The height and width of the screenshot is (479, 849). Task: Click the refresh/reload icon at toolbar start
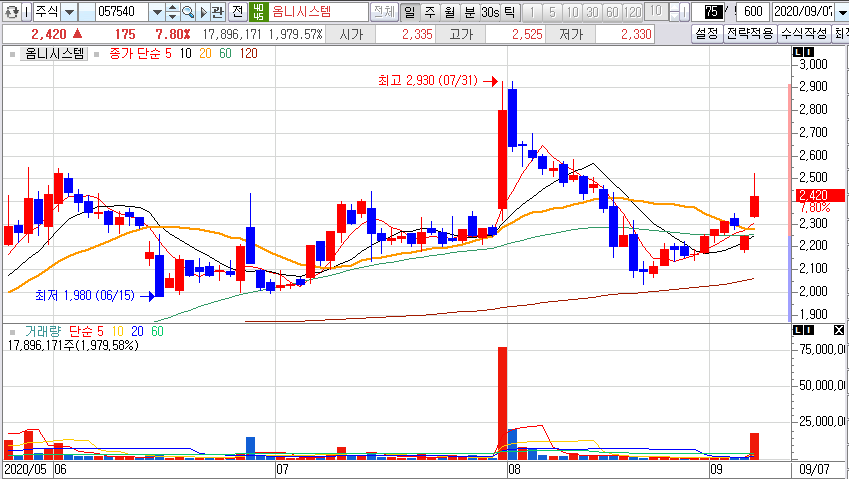[11, 11]
